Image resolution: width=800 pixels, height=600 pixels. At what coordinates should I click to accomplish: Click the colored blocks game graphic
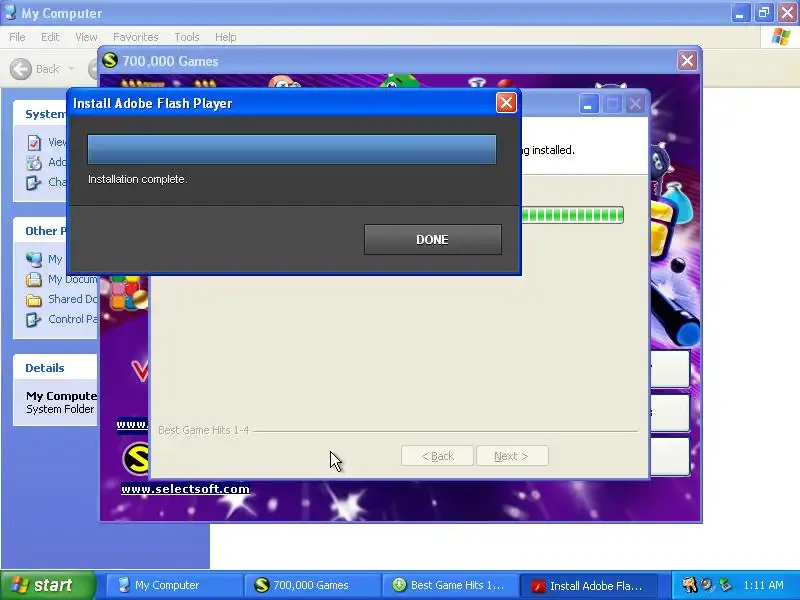click(x=128, y=292)
